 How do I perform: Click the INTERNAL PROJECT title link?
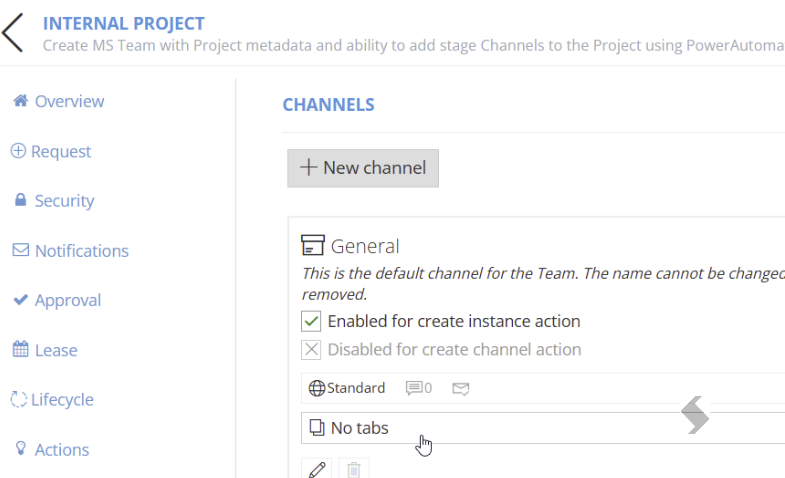[x=124, y=24]
